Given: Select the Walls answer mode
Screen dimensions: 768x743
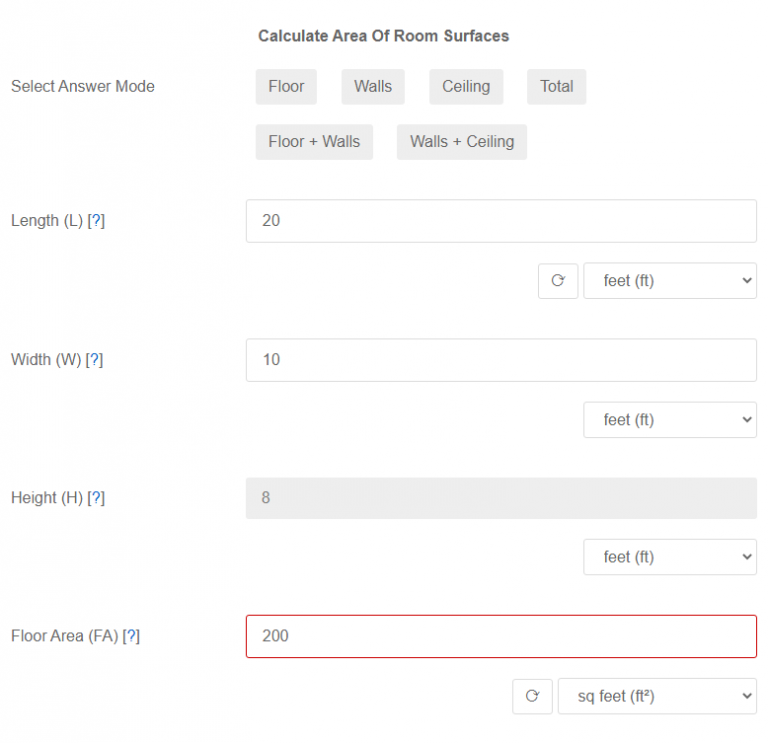Looking at the screenshot, I should point(373,87).
